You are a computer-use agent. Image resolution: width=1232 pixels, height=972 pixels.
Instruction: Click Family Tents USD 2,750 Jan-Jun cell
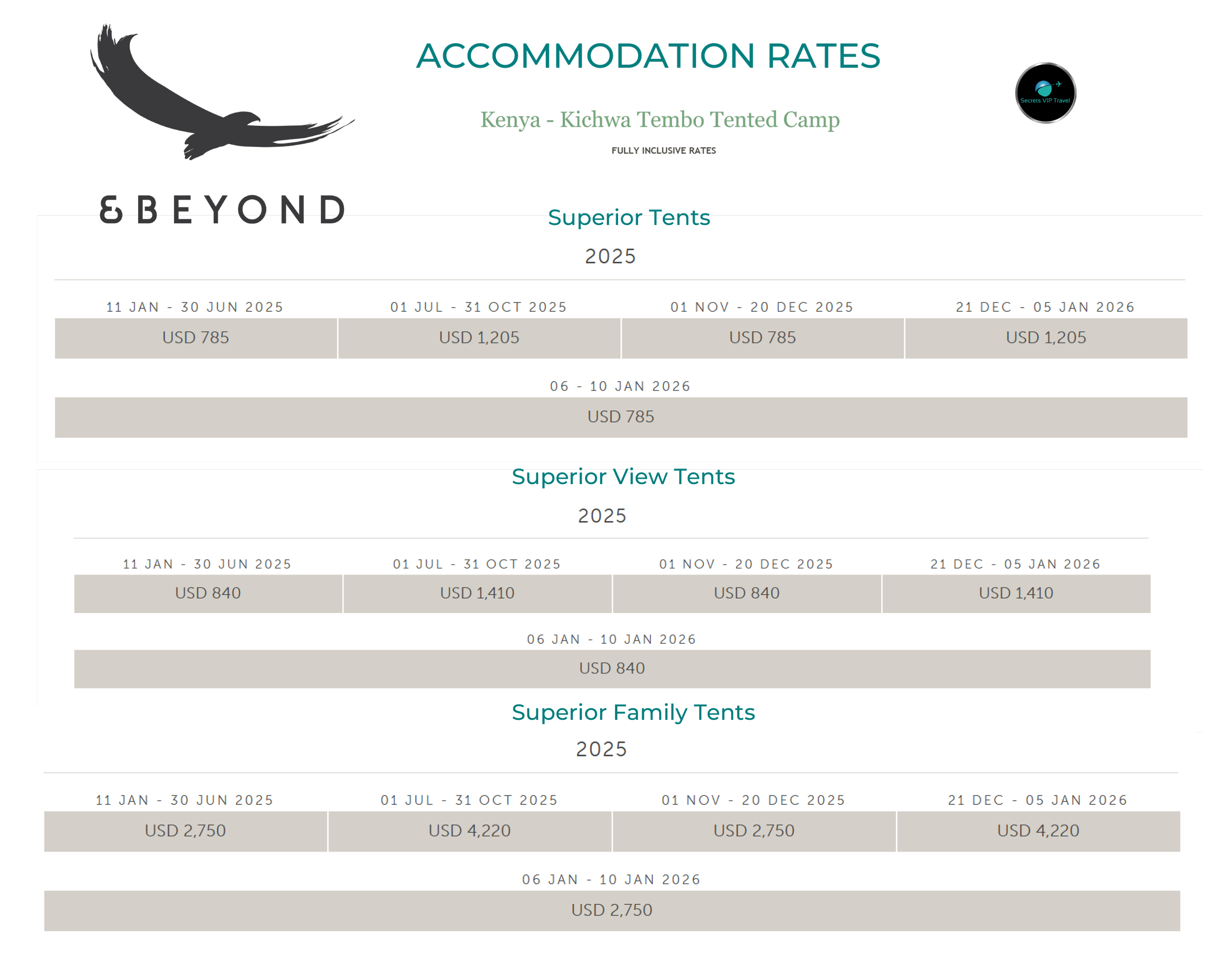(185, 831)
